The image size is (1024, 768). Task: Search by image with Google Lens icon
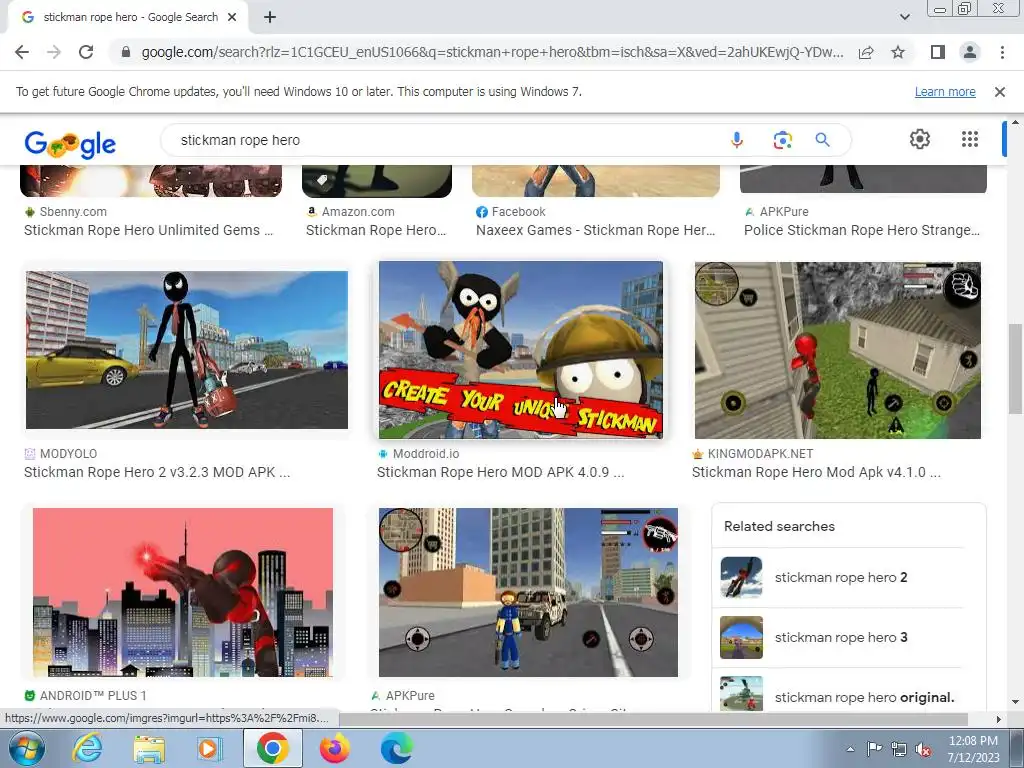coord(782,140)
